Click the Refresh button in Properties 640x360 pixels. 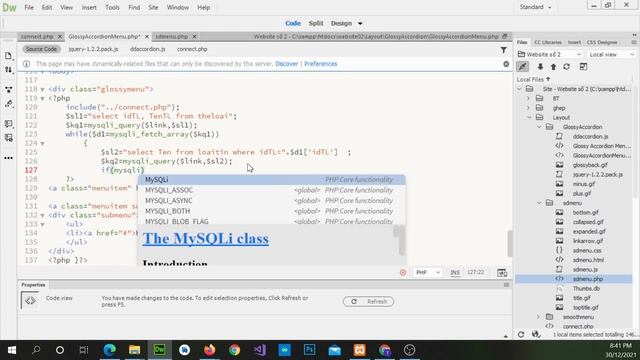369,302
